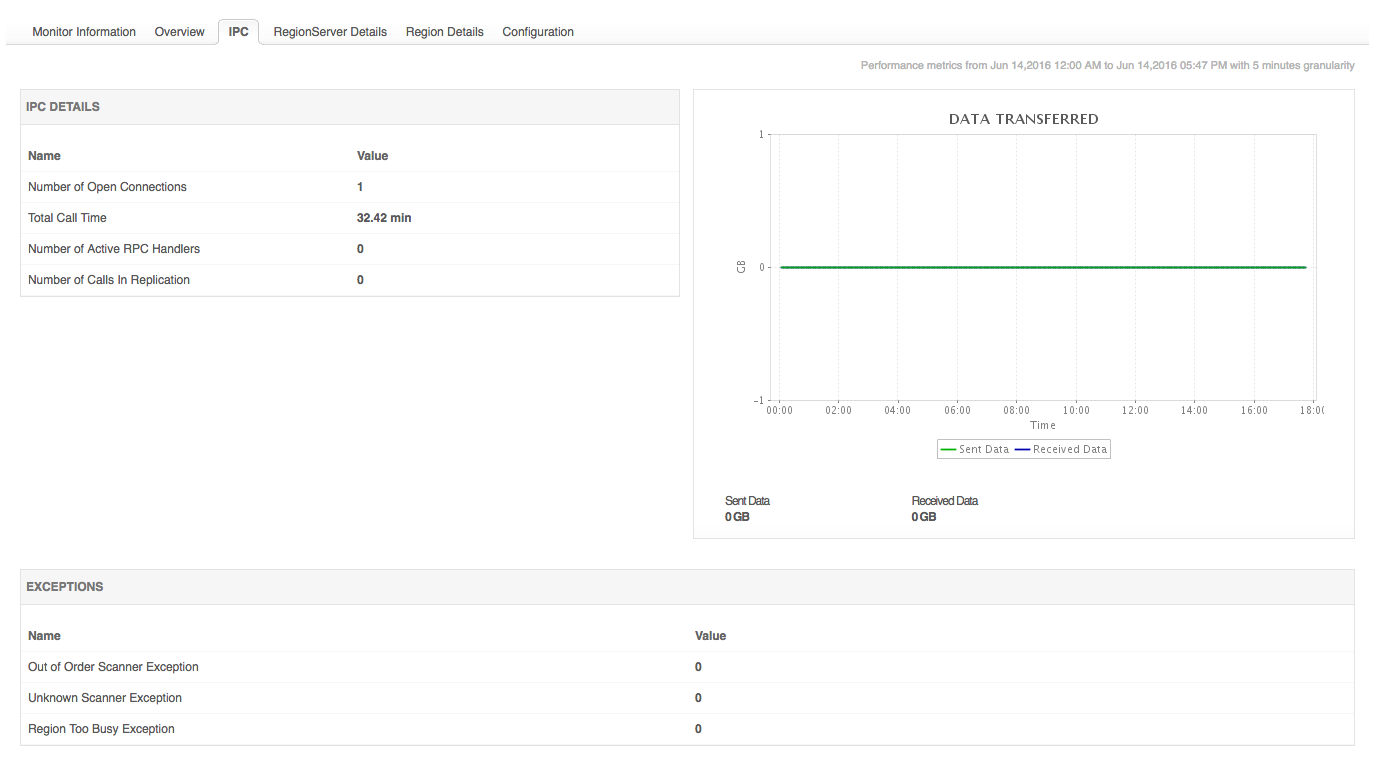Click the Time x-axis title
Image resolution: width=1378 pixels, height=758 pixels.
(1043, 425)
